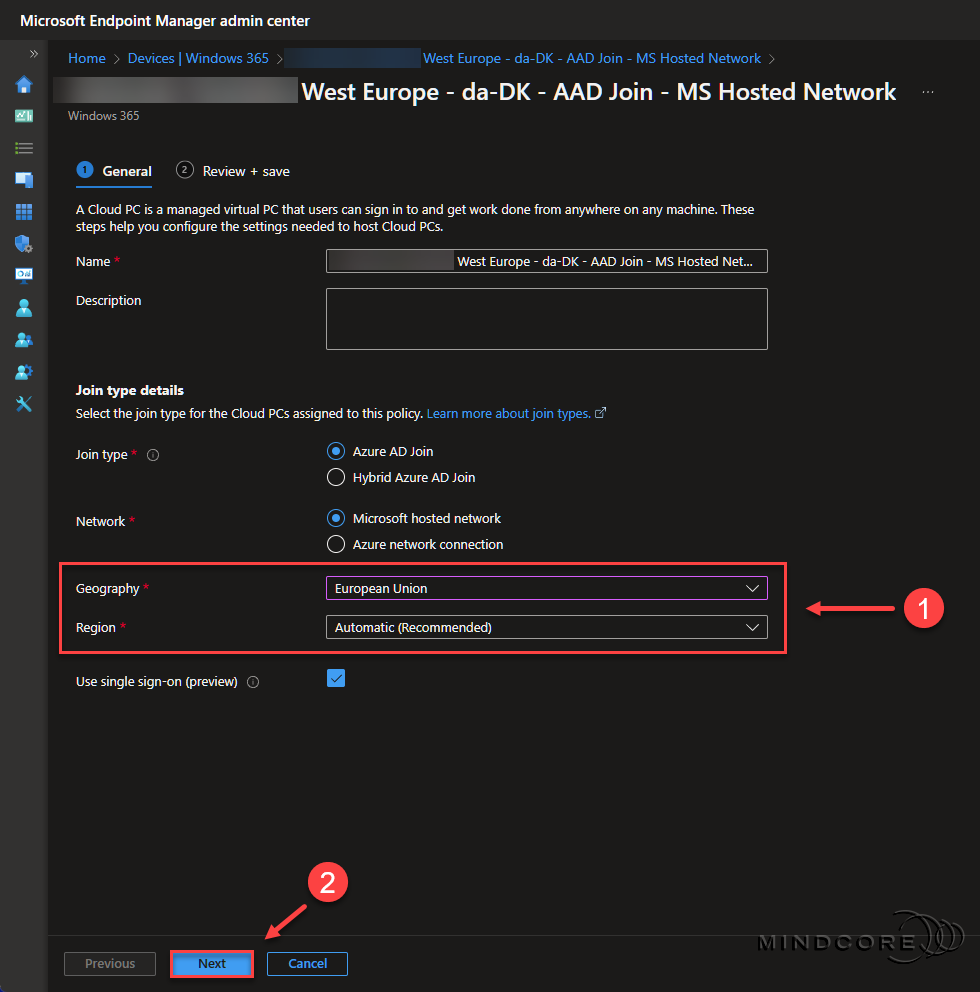Select All services in the left navigation
The height and width of the screenshot is (992, 980).
point(24,147)
